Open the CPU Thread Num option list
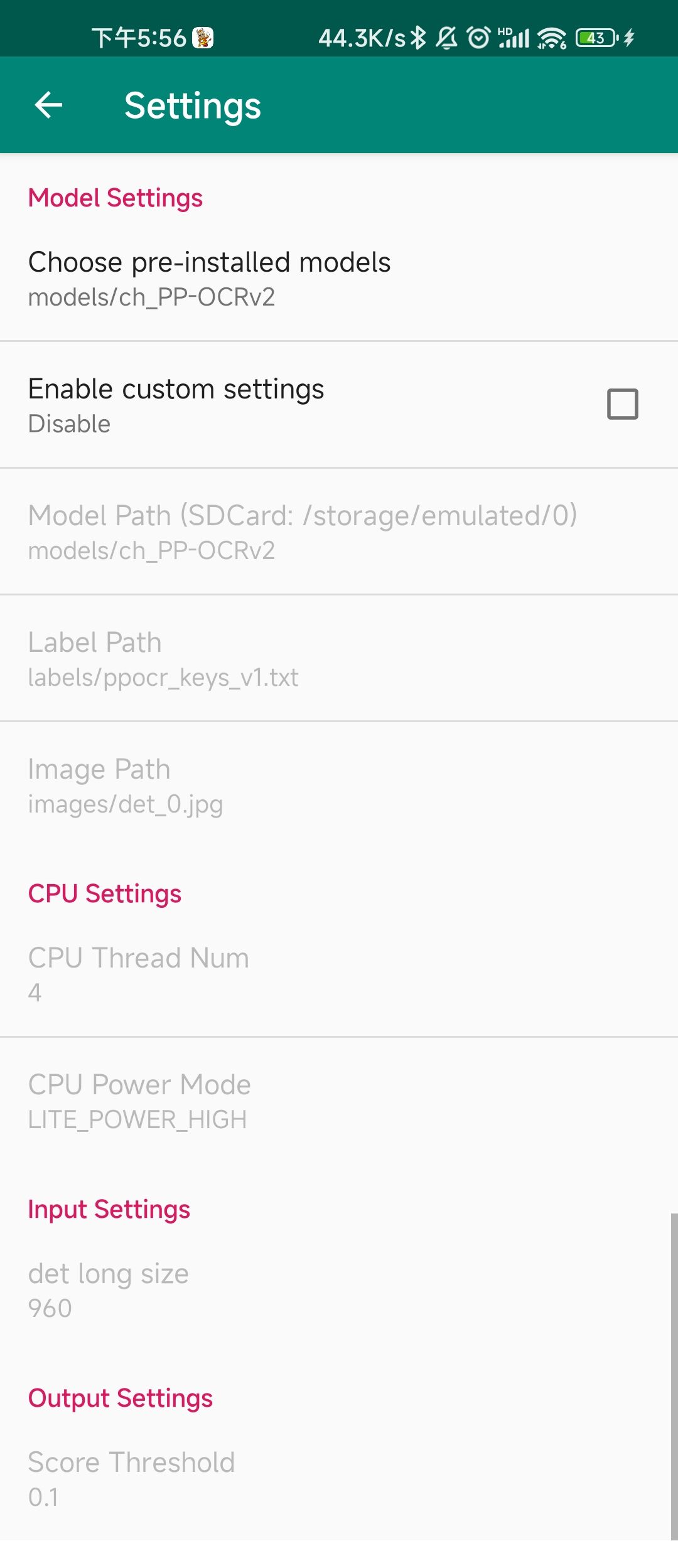Viewport: 678px width, 1568px height. 139,974
